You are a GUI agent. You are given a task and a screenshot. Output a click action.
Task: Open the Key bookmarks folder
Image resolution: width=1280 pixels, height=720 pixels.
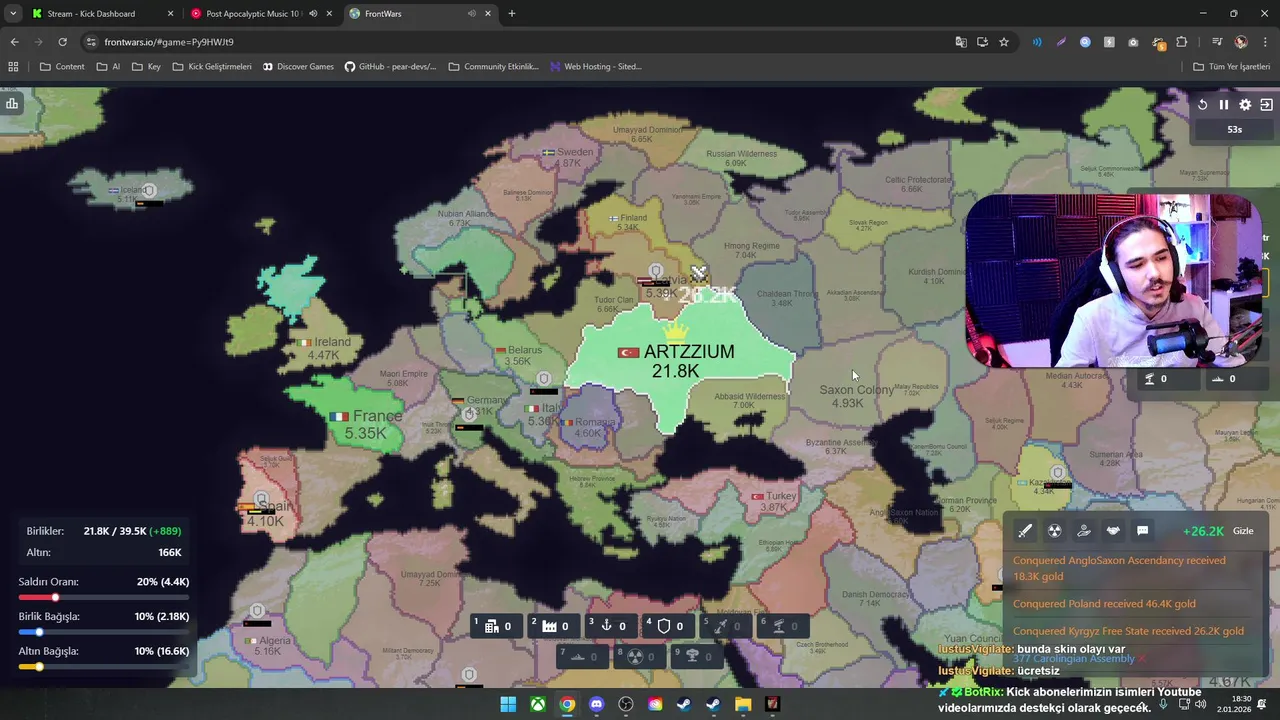(x=146, y=67)
